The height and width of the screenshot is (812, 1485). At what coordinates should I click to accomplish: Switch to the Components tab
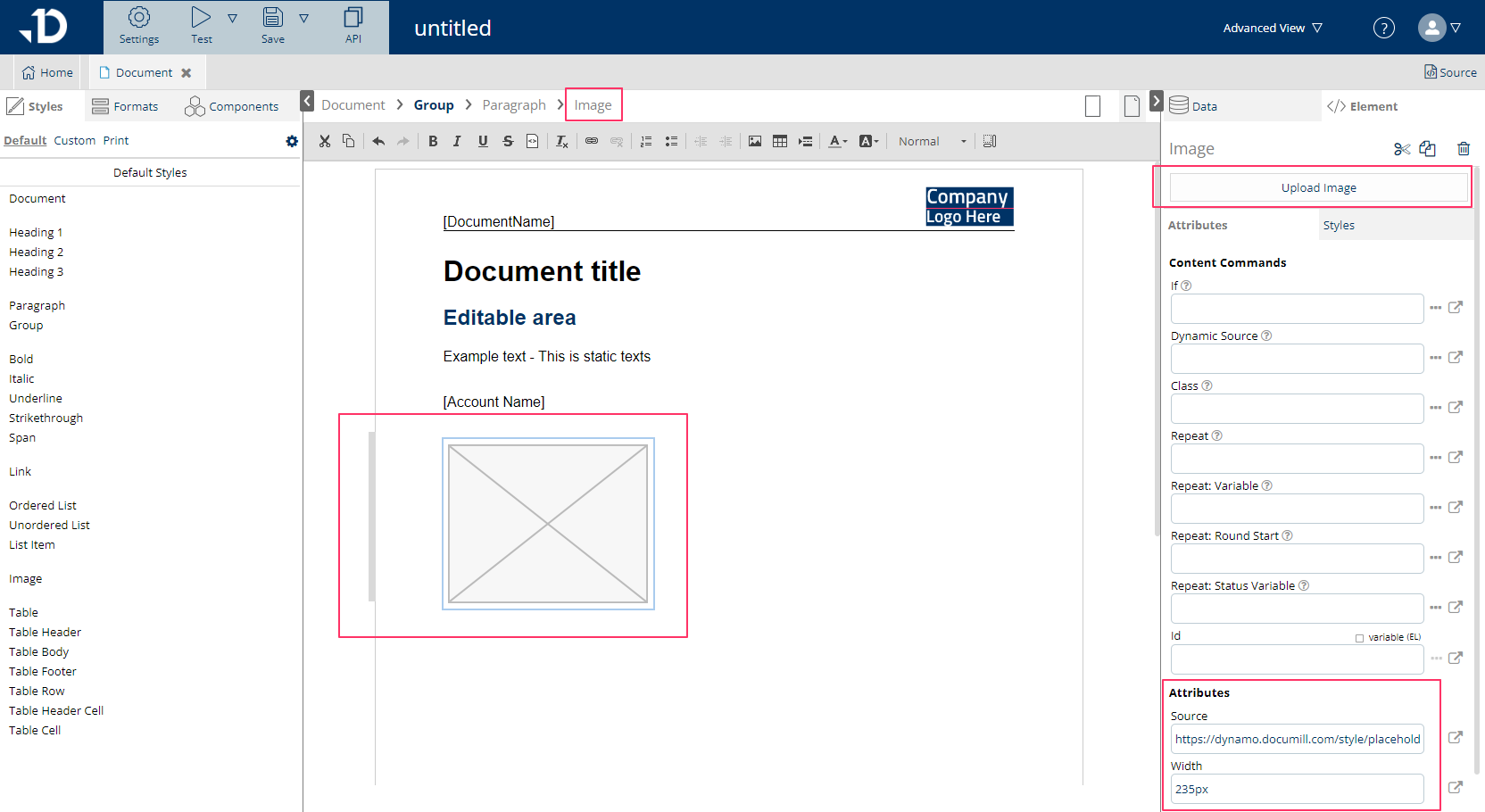(232, 106)
